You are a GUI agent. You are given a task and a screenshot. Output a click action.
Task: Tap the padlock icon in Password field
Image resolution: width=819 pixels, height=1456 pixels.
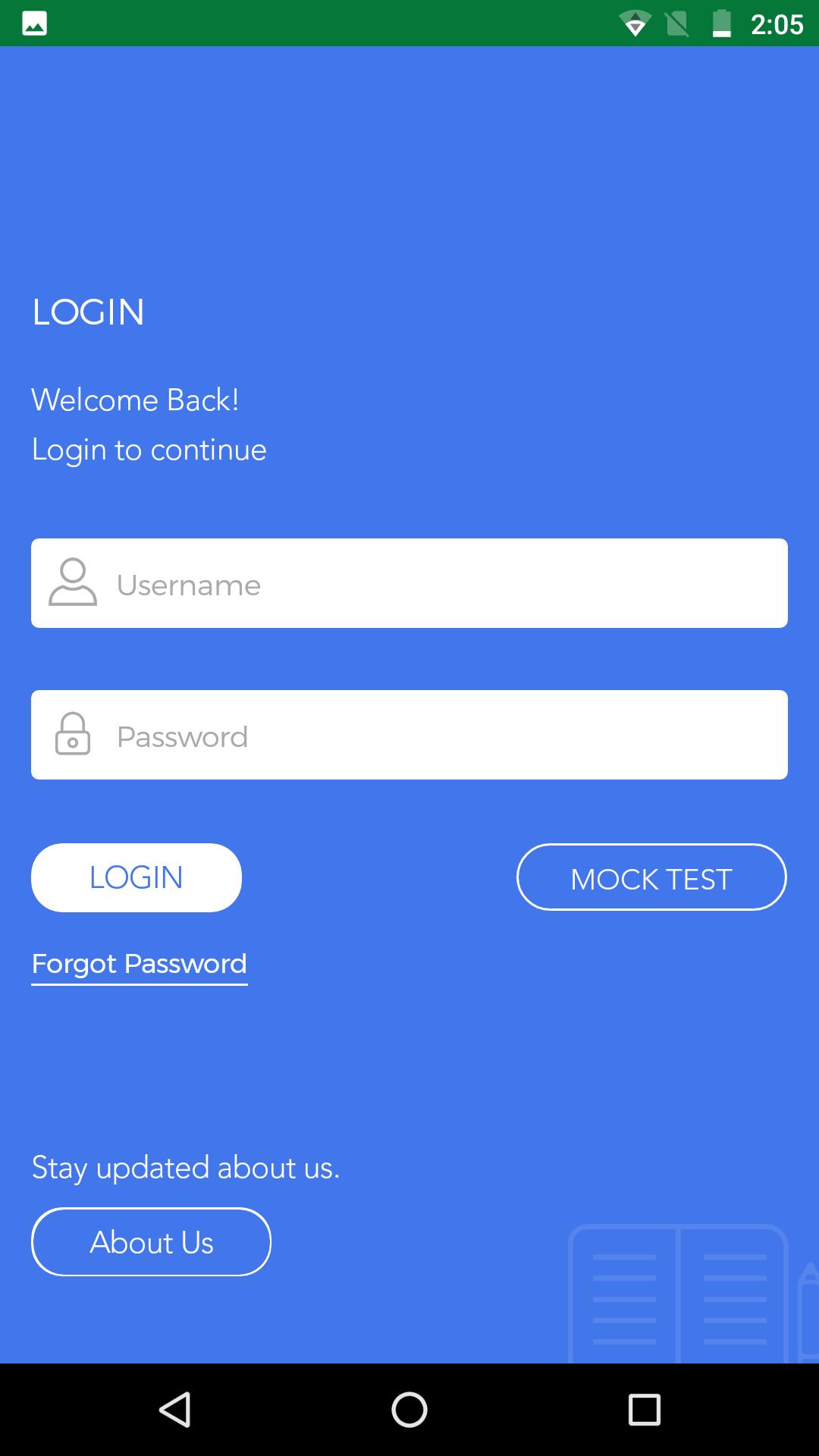pyautogui.click(x=73, y=734)
